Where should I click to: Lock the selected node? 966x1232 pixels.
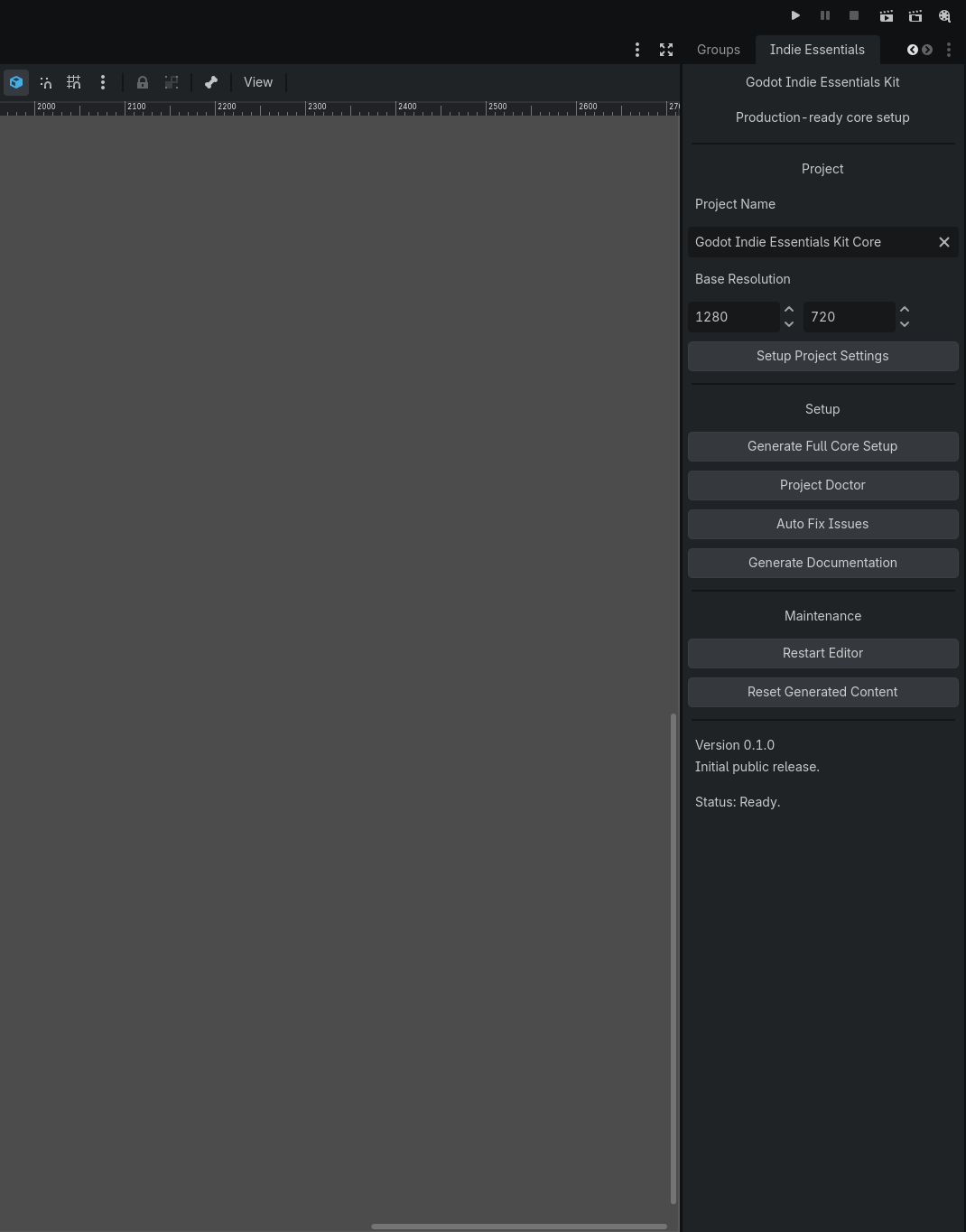tap(143, 82)
